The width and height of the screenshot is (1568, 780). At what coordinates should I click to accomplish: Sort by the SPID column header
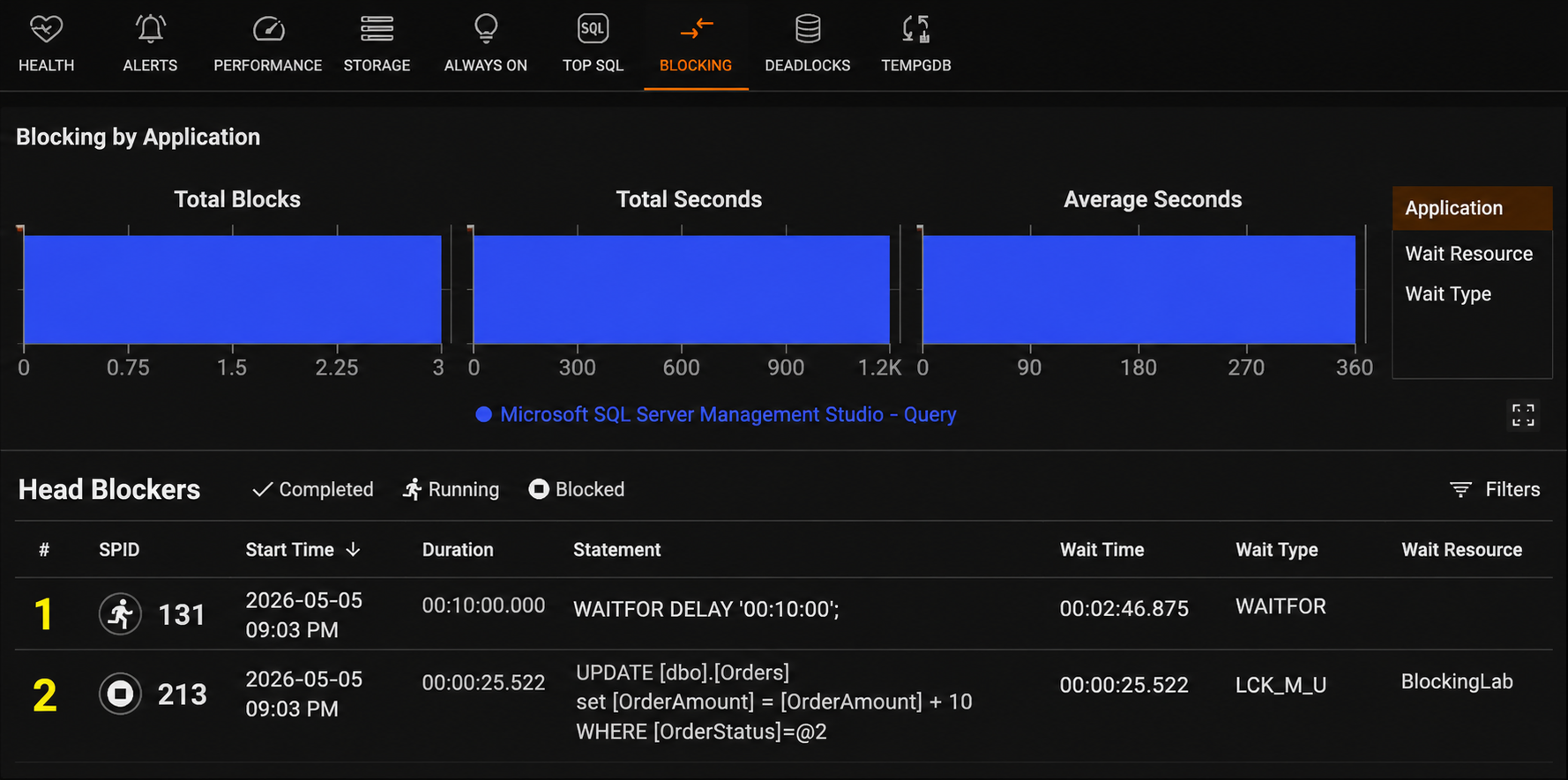pyautogui.click(x=119, y=550)
